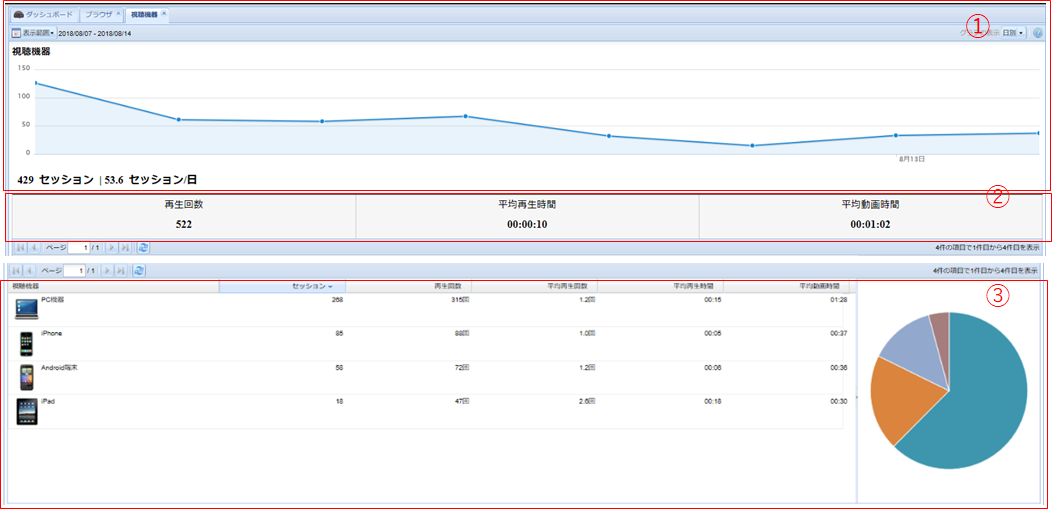Click the 72回 cell in the Android row
This screenshot has width=1052, height=509.
pyautogui.click(x=462, y=367)
